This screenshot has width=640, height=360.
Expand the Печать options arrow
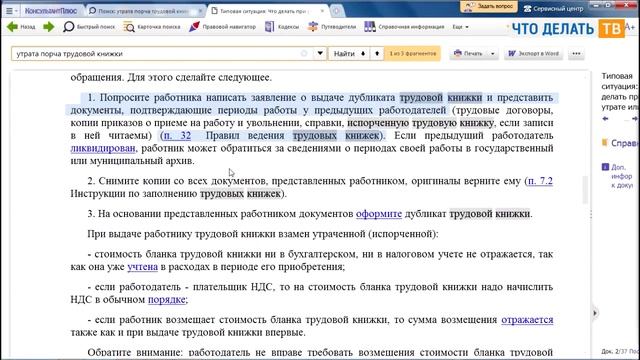493,53
